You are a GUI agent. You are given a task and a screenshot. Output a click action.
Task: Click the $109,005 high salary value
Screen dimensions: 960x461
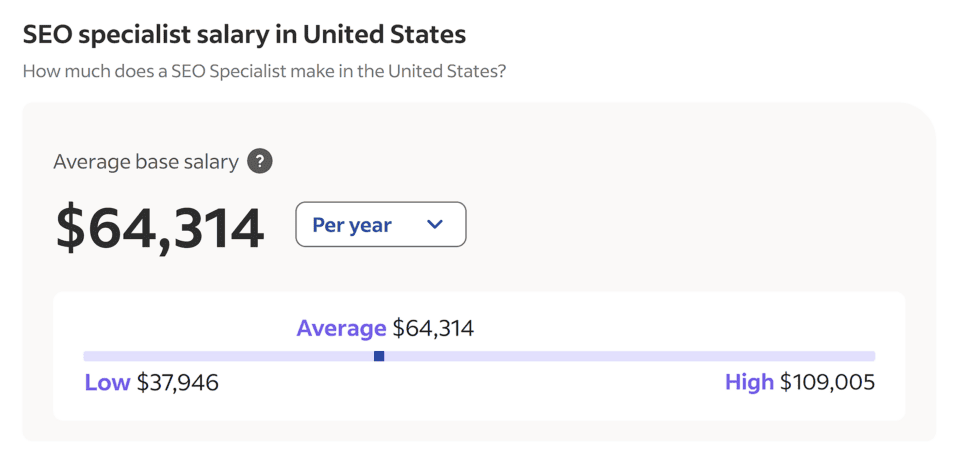(827, 382)
